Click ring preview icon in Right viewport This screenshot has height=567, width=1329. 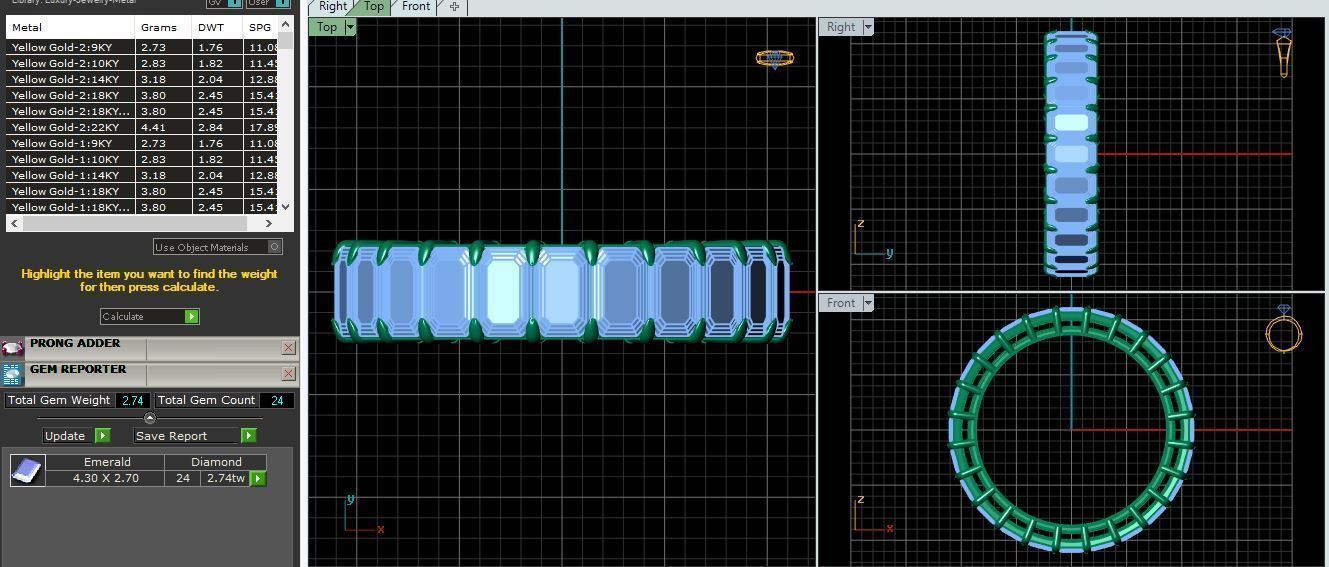coord(1283,53)
